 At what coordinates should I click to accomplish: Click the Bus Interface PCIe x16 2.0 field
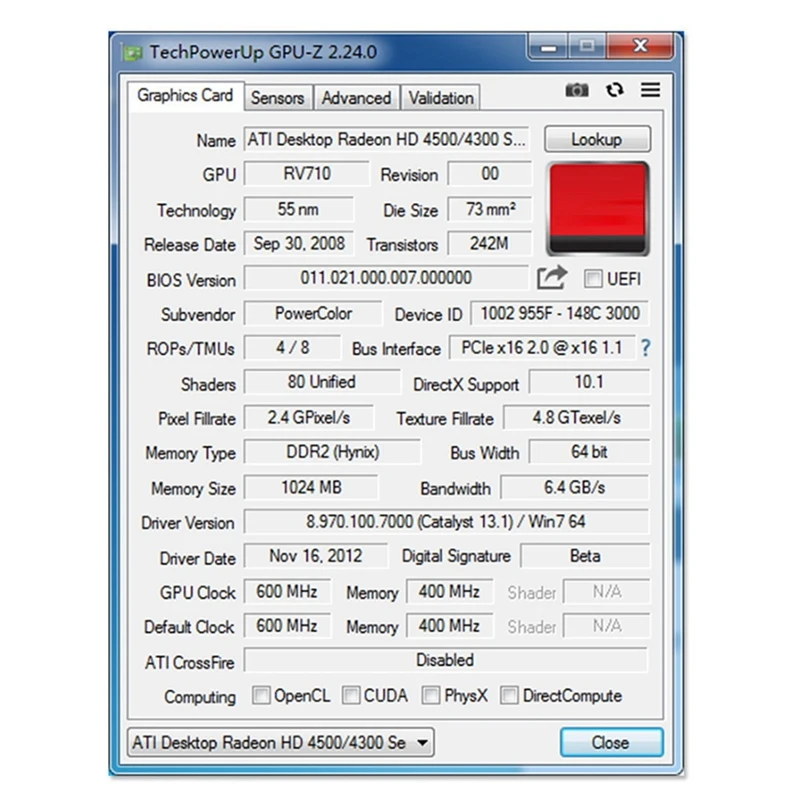pyautogui.click(x=542, y=348)
